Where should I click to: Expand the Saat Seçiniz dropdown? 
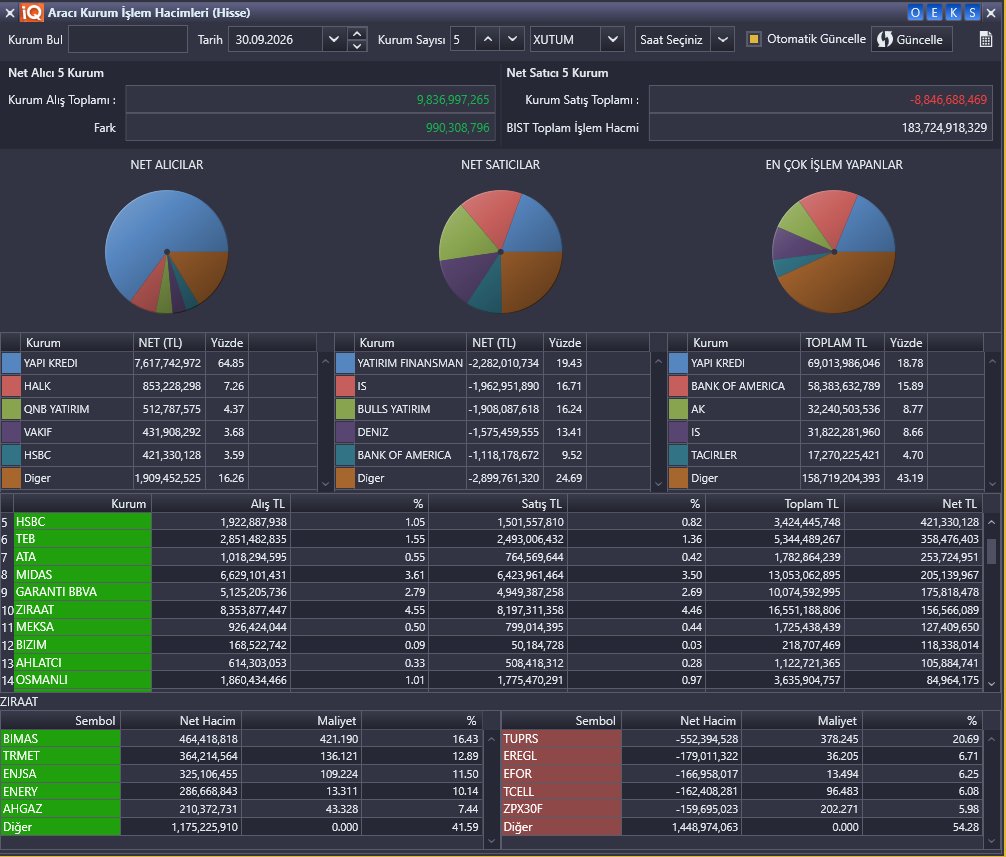(x=723, y=39)
